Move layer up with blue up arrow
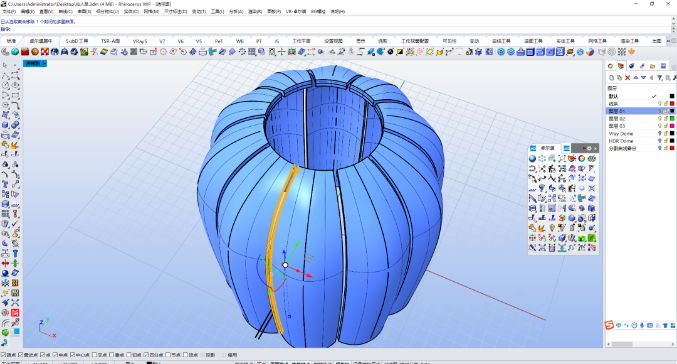Image resolution: width=677 pixels, height=364 pixels. pos(636,78)
